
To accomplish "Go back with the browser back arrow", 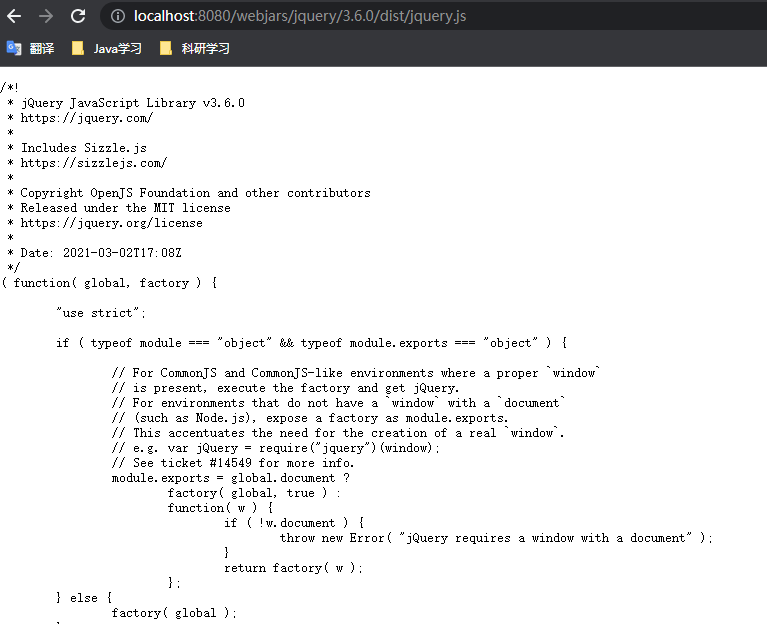I will 14,16.
